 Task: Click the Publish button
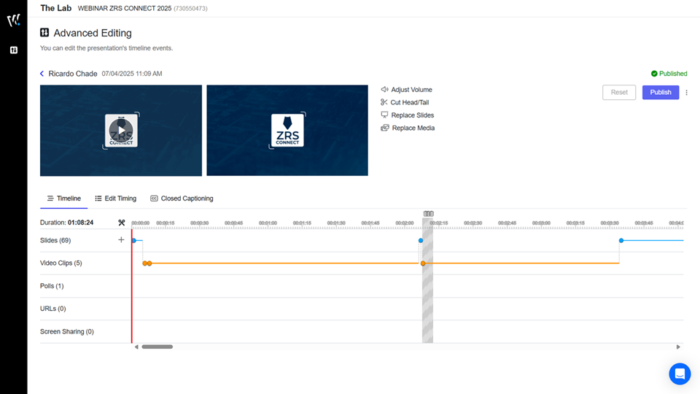tap(660, 92)
